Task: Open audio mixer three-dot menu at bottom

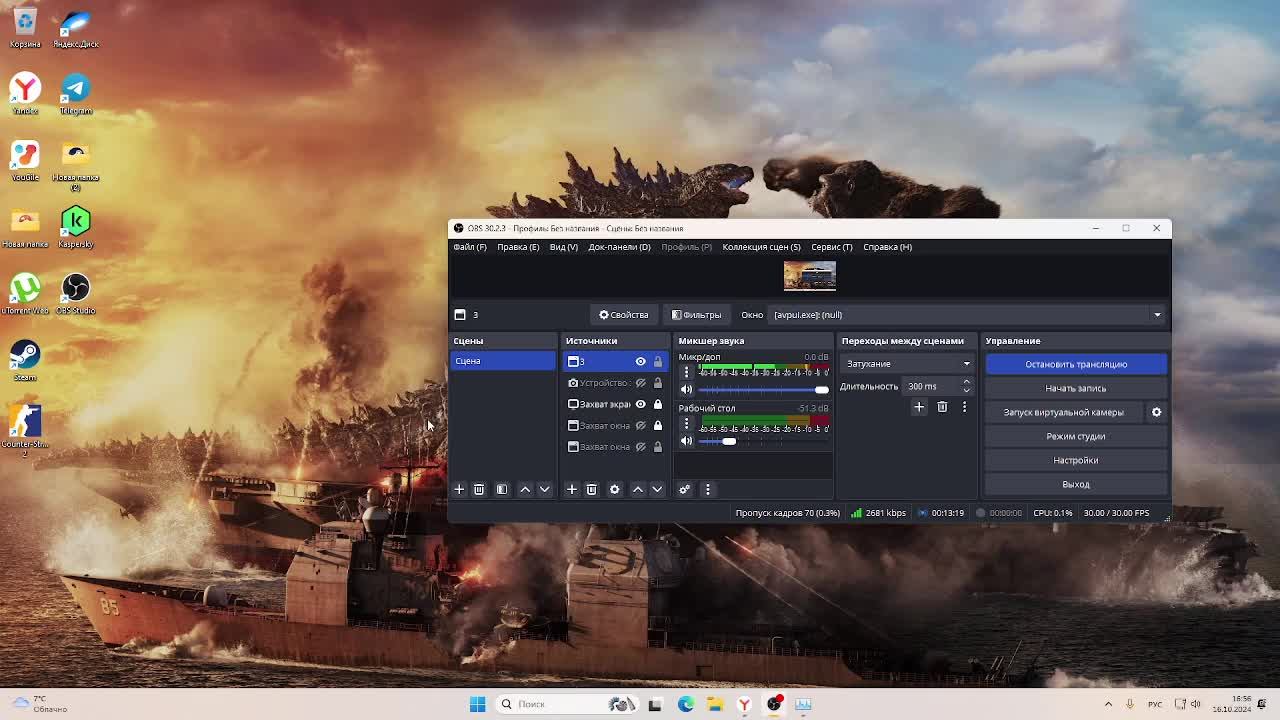Action: 708,489
